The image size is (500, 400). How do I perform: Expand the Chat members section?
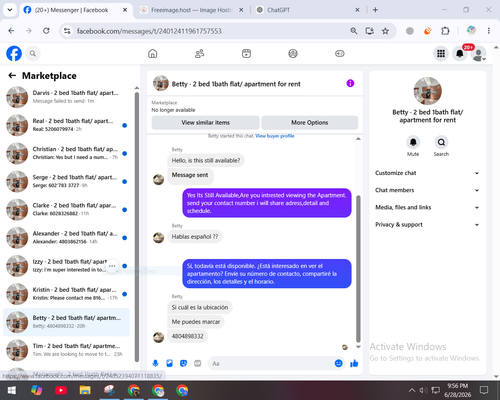427,190
